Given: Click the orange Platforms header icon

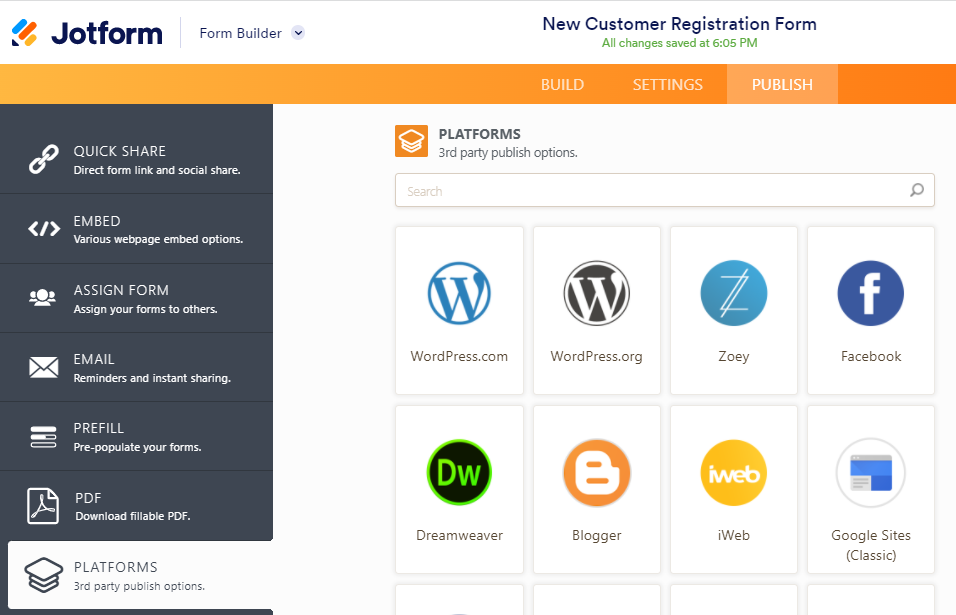Looking at the screenshot, I should click(412, 141).
